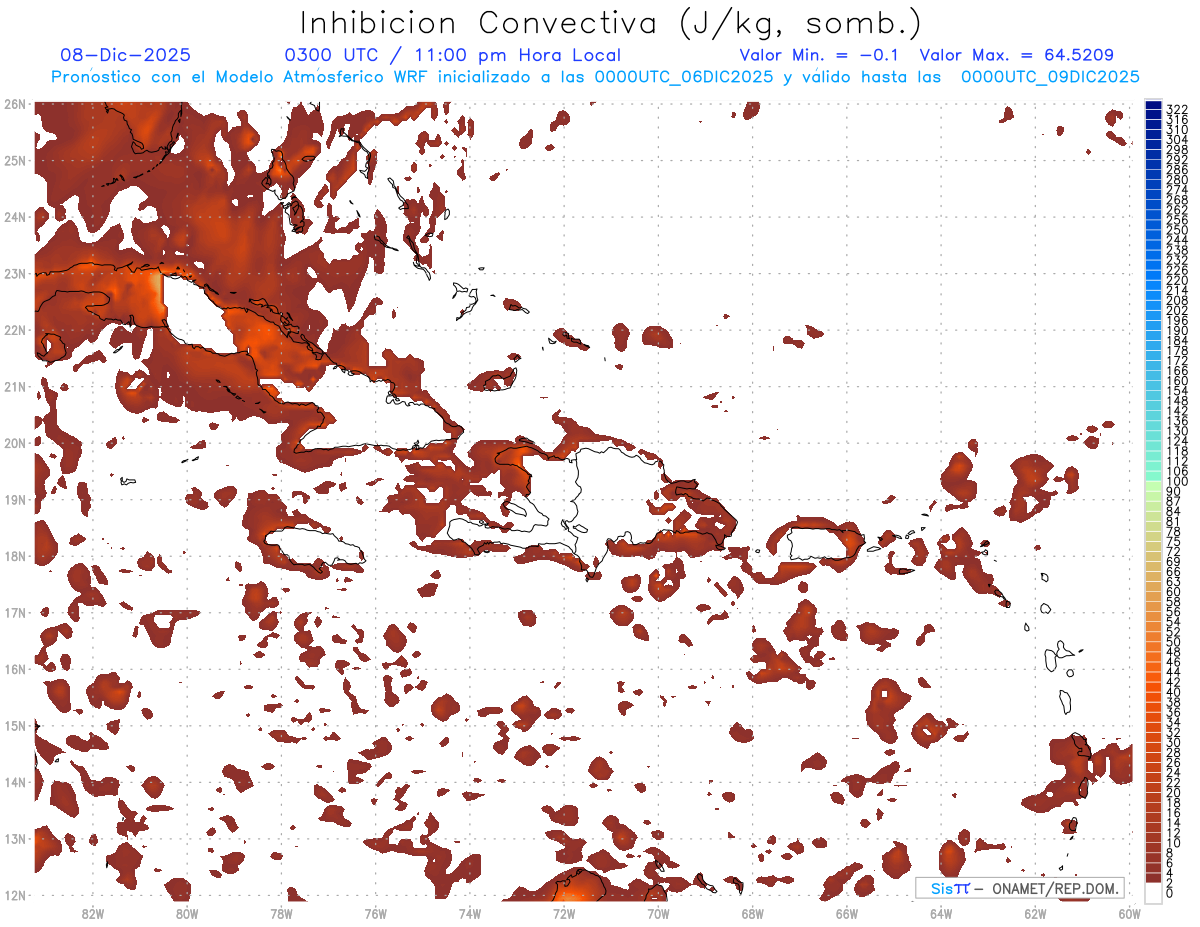Viewport: 1200px width, 927px height.
Task: Click the 64W longitude label
Action: (941, 913)
